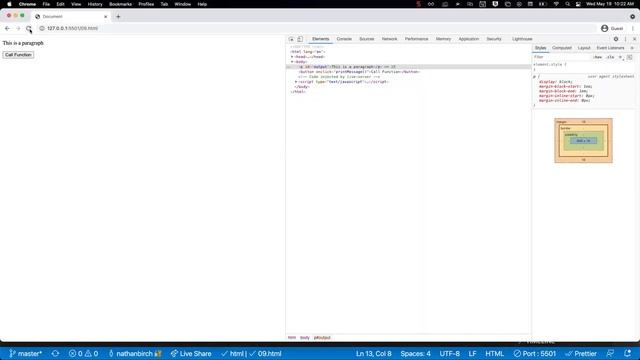Click the Prettier status item
This screenshot has width=640, height=360.
pos(581,354)
